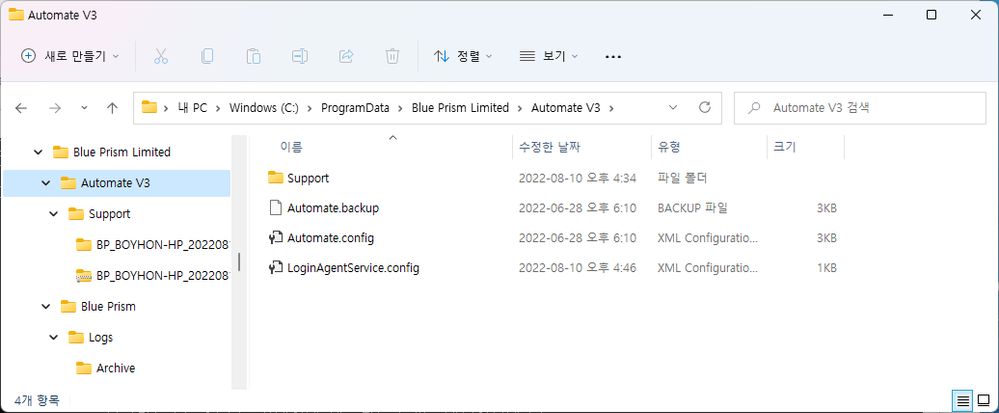Click the 2022-08-10 오후 4:46 date cell

(x=577, y=268)
